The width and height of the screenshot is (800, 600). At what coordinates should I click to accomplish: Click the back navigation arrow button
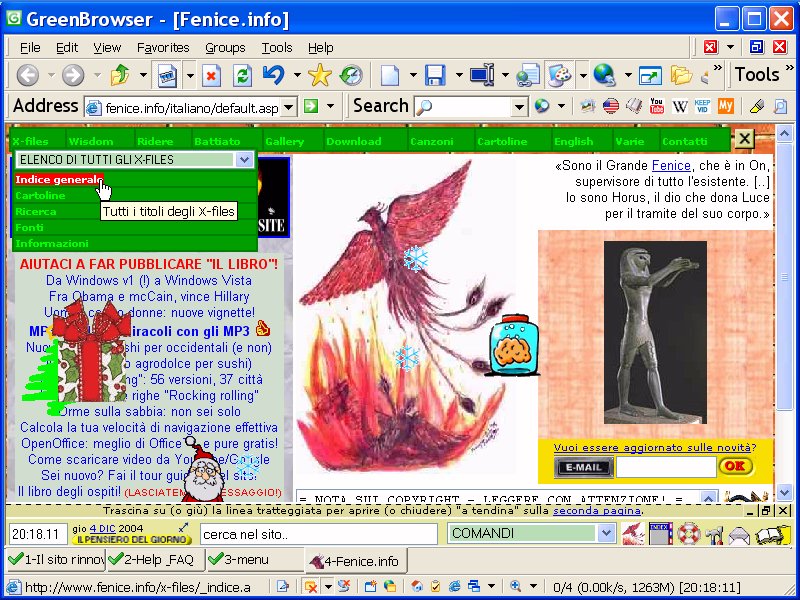27,75
